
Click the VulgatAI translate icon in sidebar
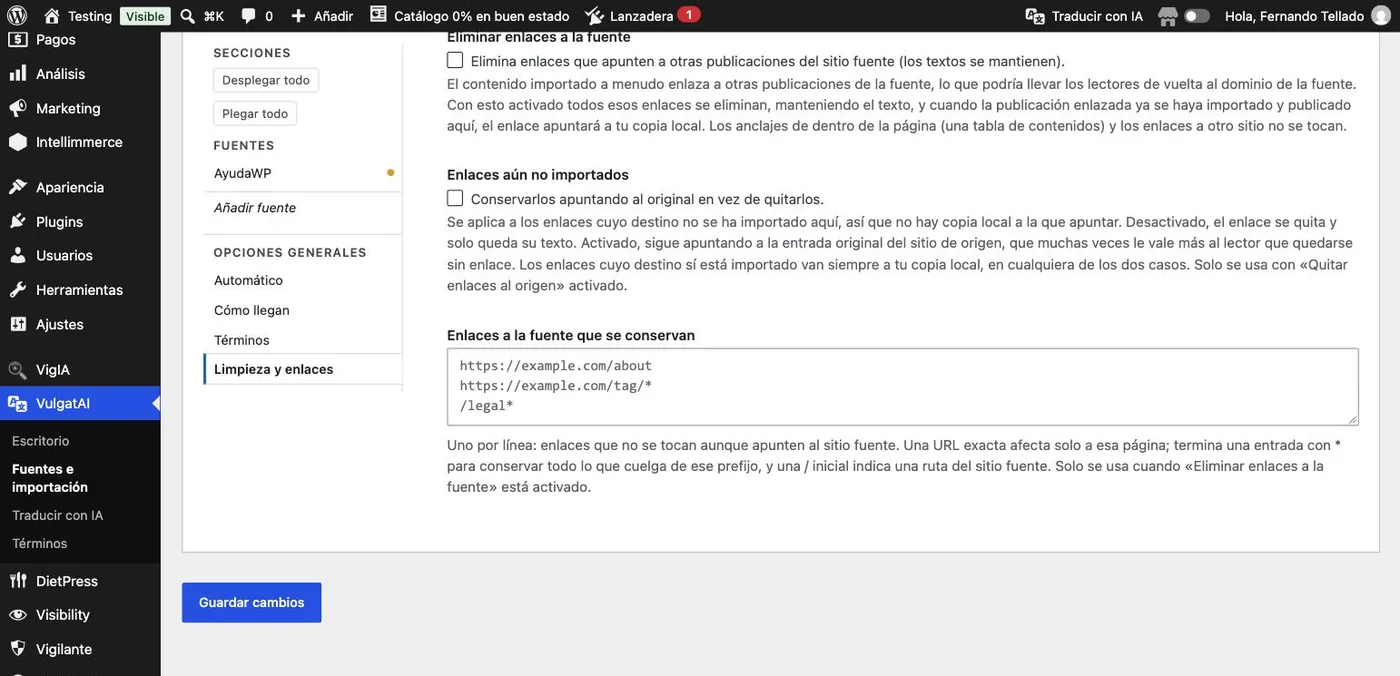point(17,403)
